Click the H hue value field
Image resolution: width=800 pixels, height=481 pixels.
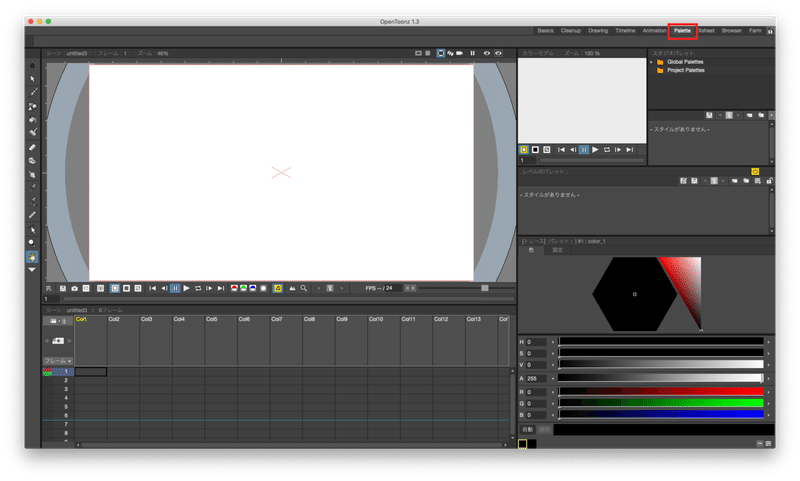pyautogui.click(x=536, y=342)
